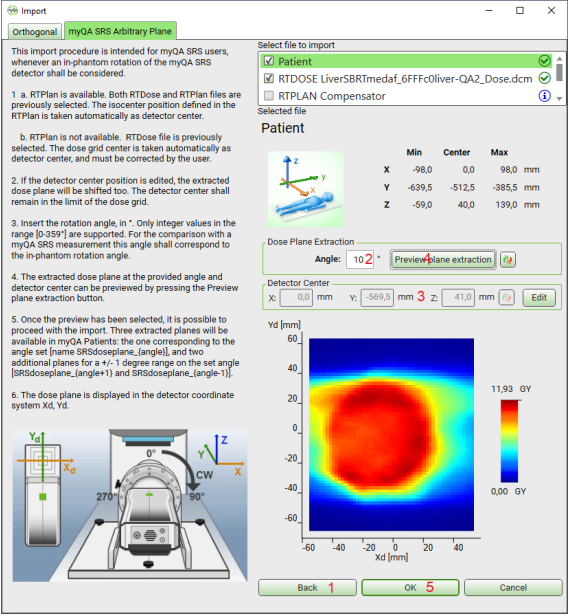Cancel the import dialog
Viewport: 570px width, 616px height.
[513, 588]
